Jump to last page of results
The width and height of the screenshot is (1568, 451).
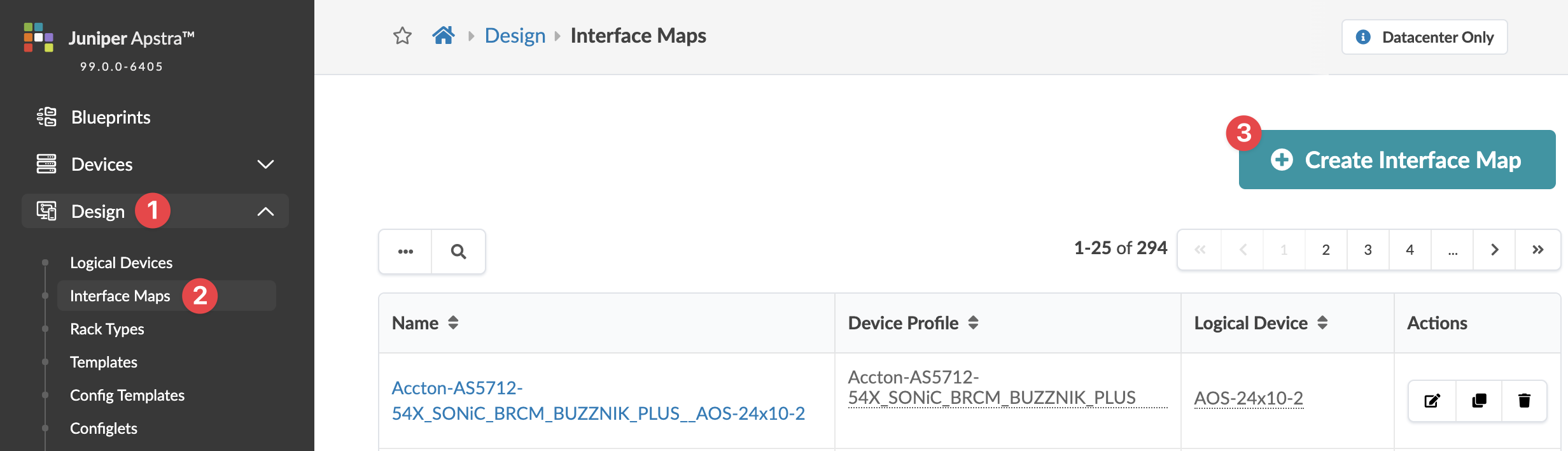(1537, 250)
